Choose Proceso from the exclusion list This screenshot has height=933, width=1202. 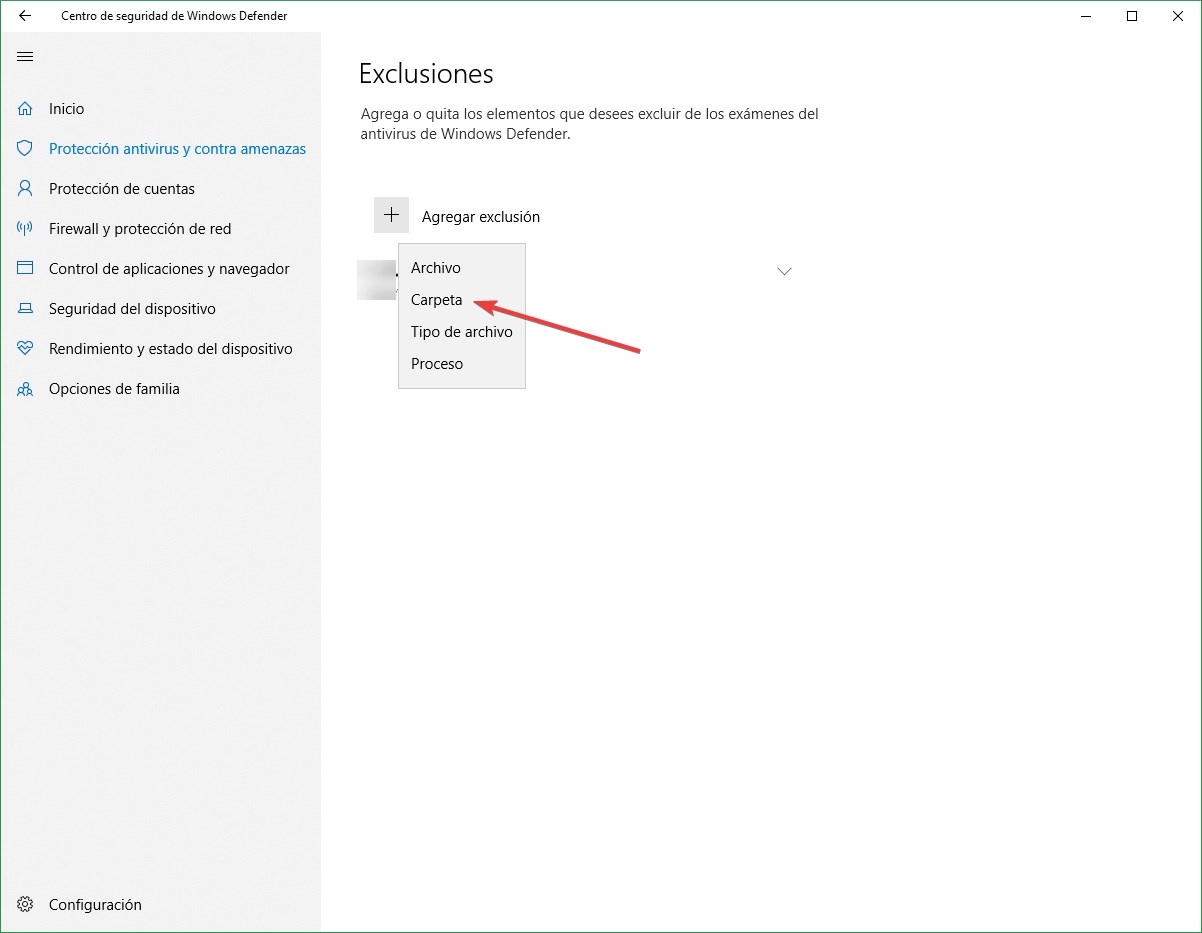[x=437, y=364]
